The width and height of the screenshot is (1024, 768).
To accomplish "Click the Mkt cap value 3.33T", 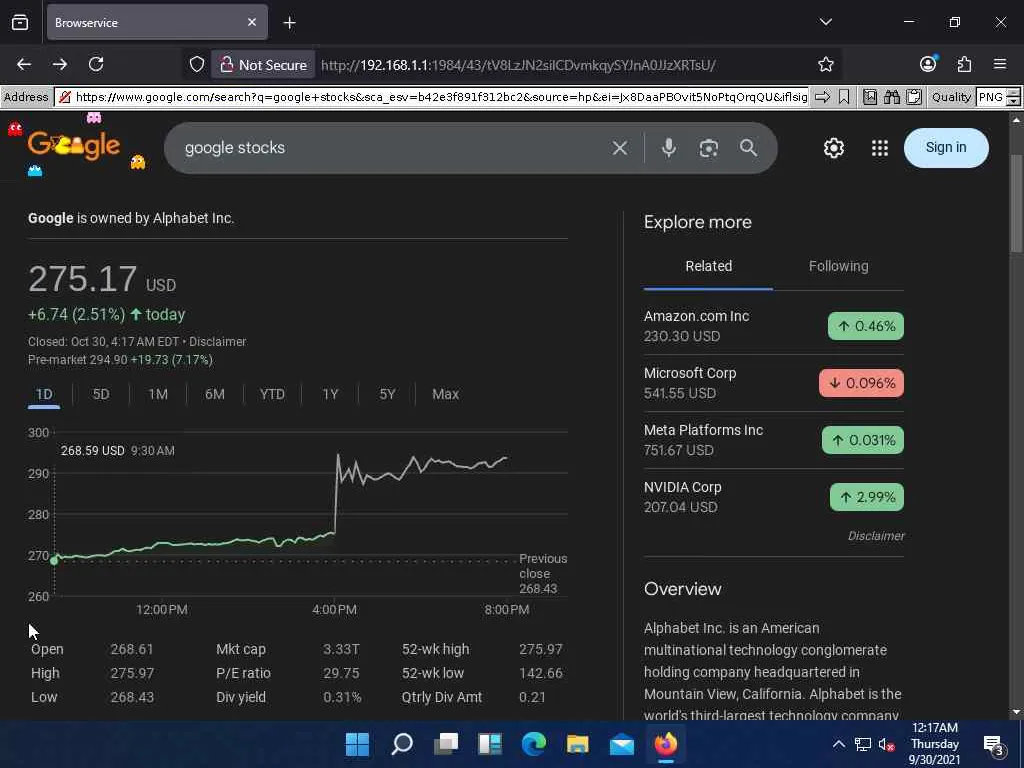I will [x=341, y=650].
